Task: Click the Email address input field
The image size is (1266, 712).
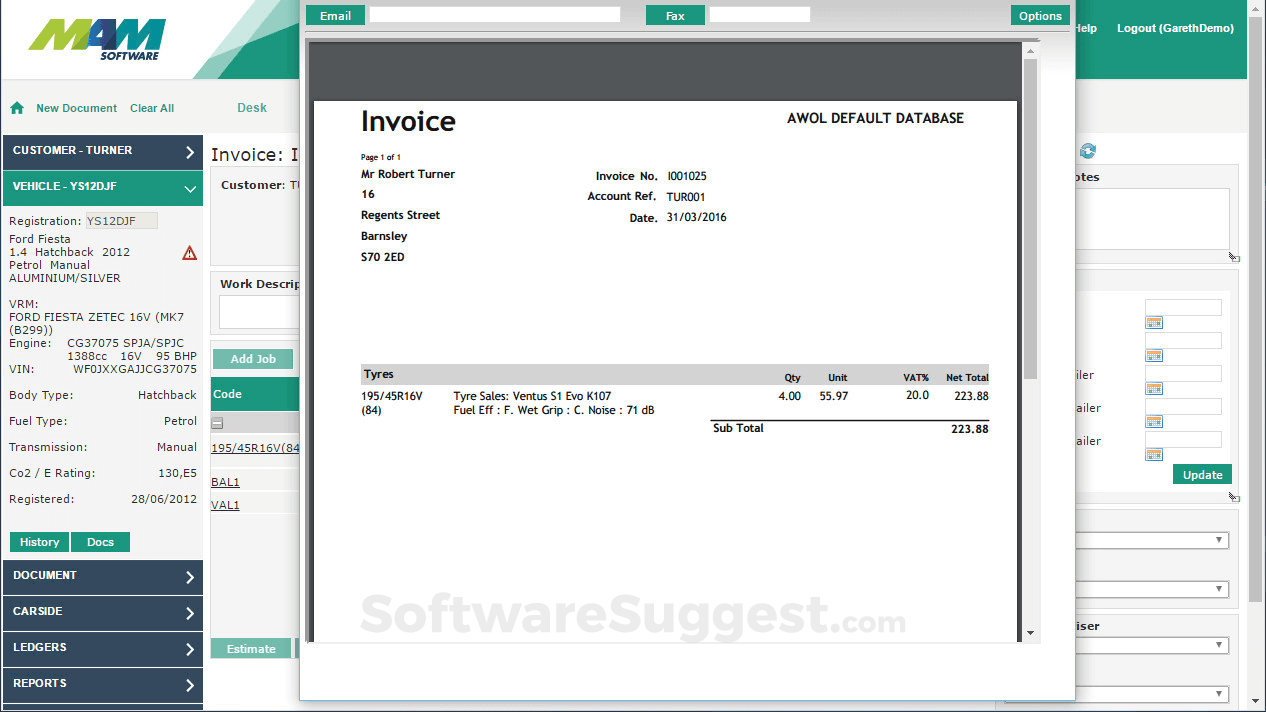Action: pyautogui.click(x=494, y=15)
